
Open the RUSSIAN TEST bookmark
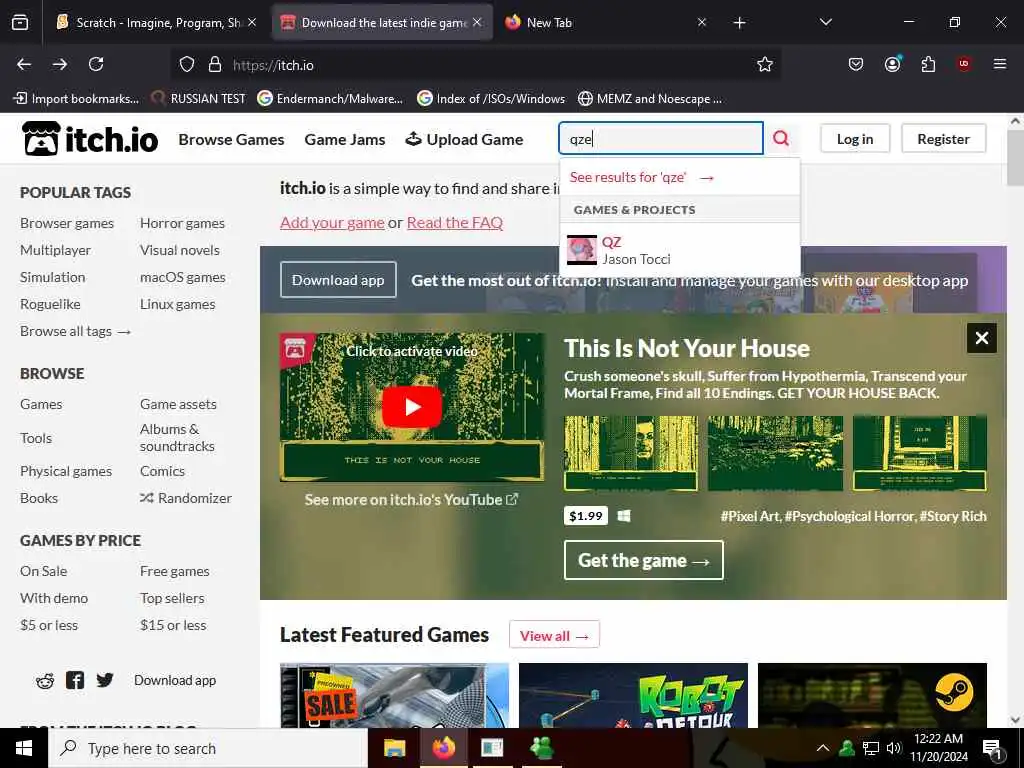click(199, 99)
